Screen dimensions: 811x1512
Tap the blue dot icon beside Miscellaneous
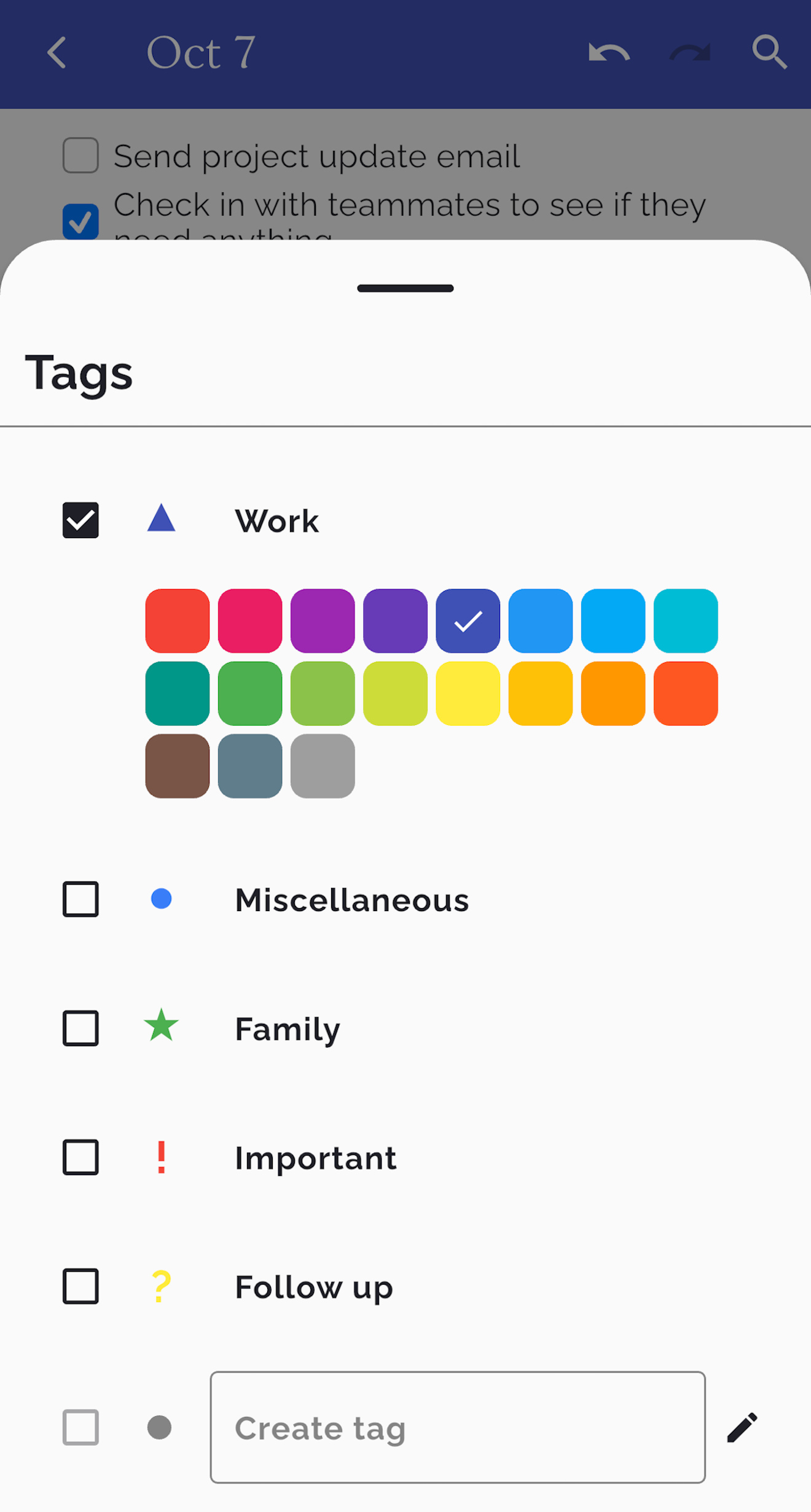(x=161, y=899)
